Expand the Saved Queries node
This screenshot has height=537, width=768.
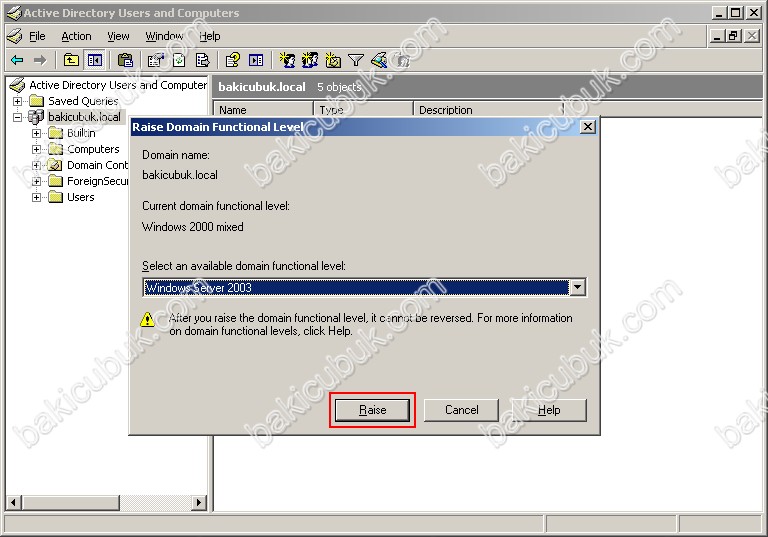point(18,101)
